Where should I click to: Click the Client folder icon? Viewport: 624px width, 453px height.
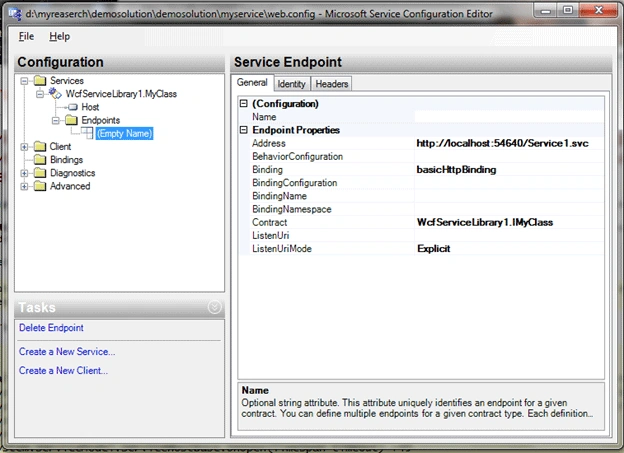(x=40, y=146)
